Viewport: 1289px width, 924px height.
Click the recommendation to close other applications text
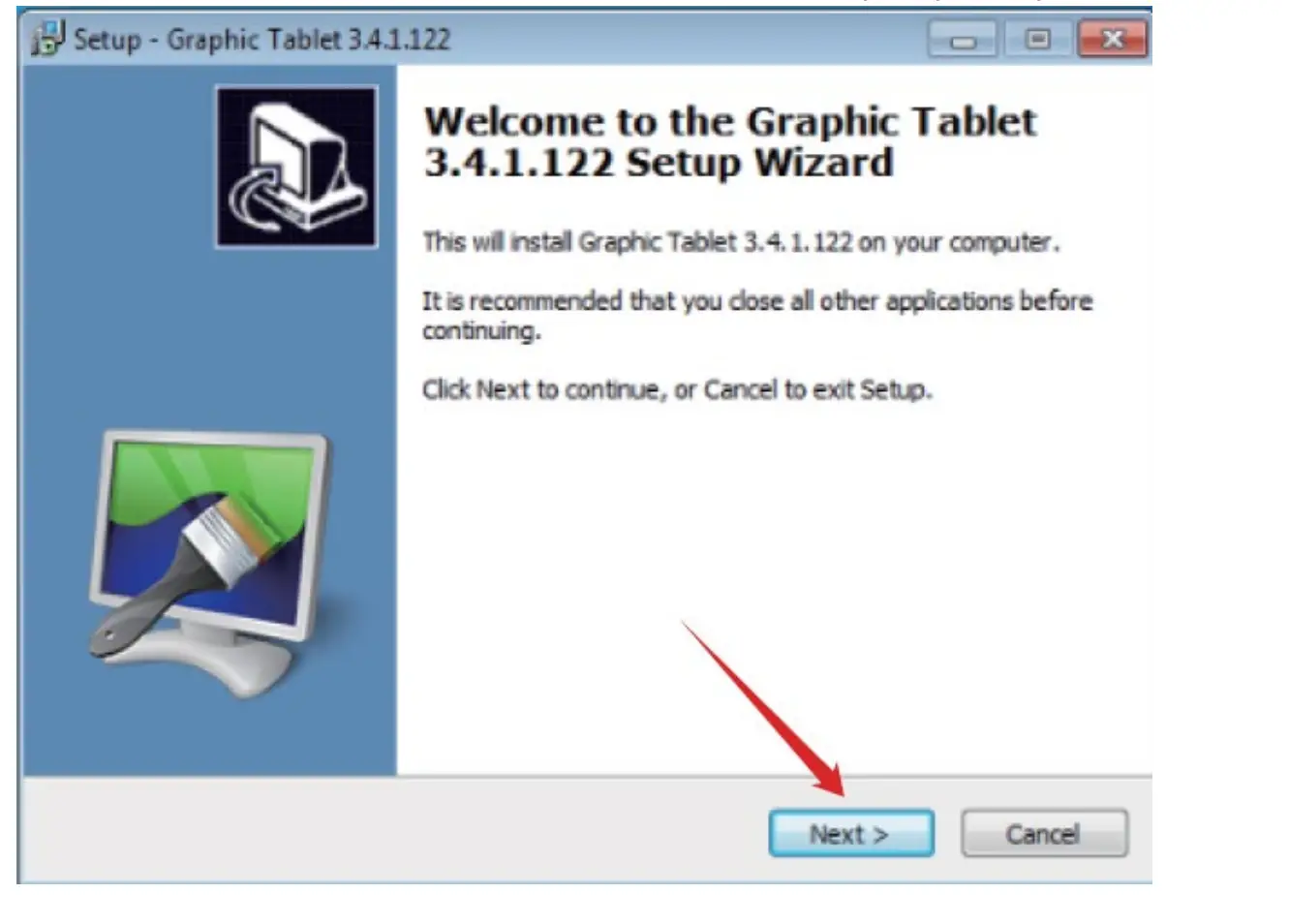point(756,316)
